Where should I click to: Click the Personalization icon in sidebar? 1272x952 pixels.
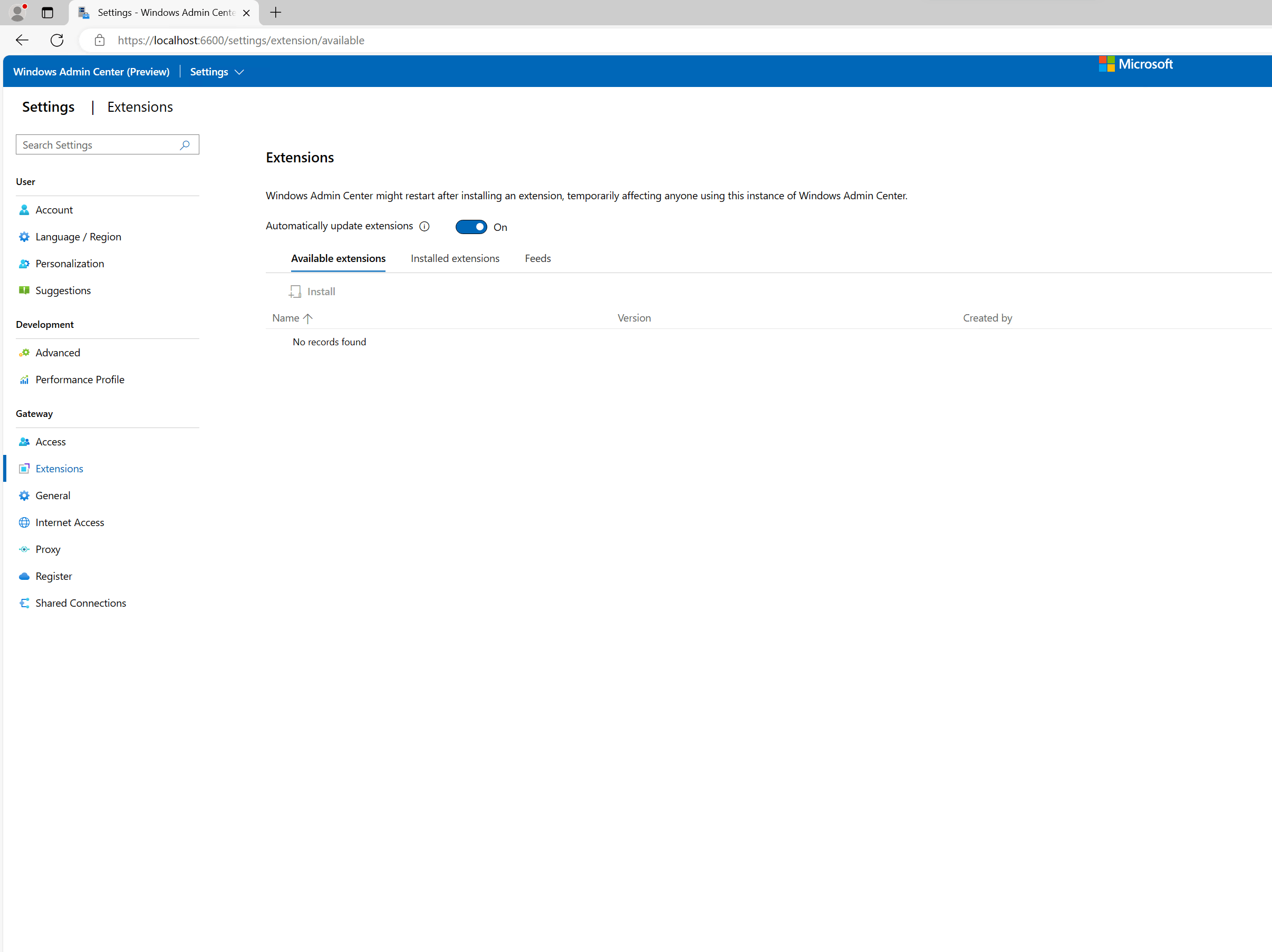24,264
